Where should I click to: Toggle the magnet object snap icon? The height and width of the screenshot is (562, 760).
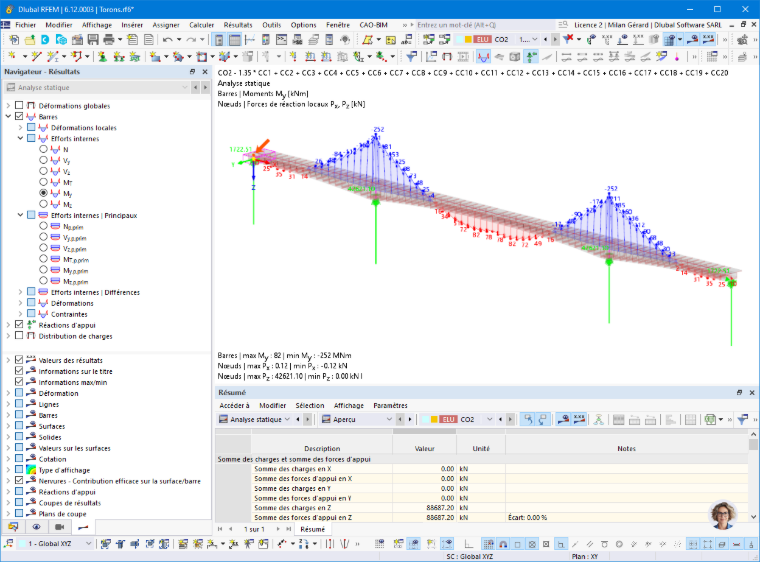[503, 544]
